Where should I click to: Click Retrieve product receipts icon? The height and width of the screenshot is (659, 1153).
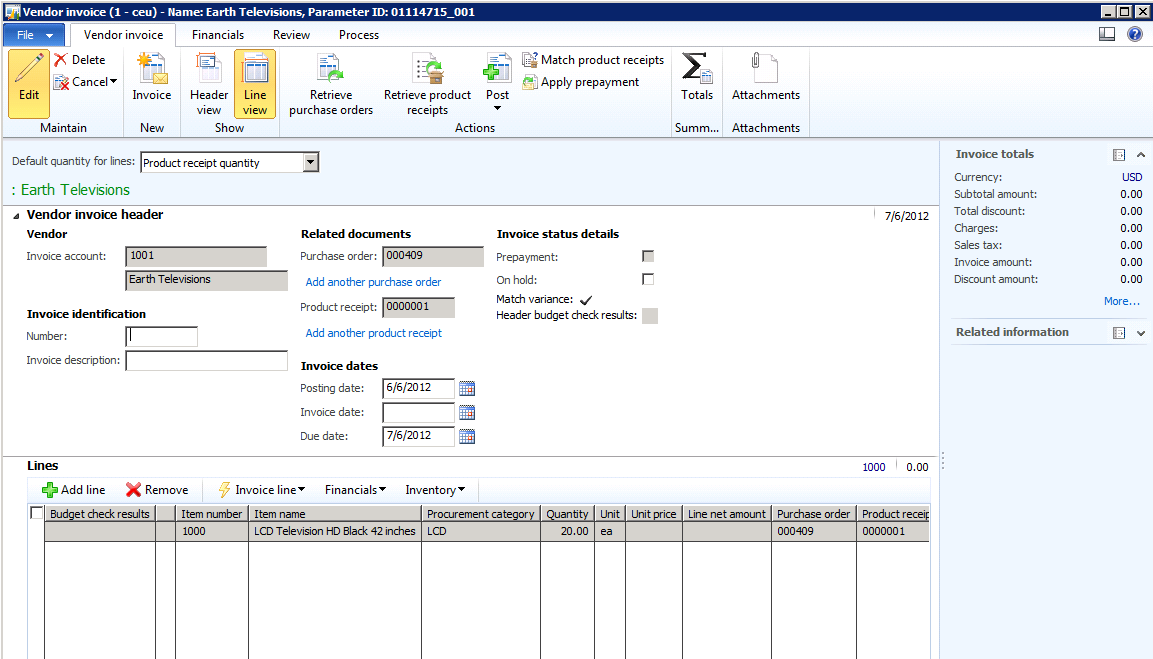click(427, 71)
